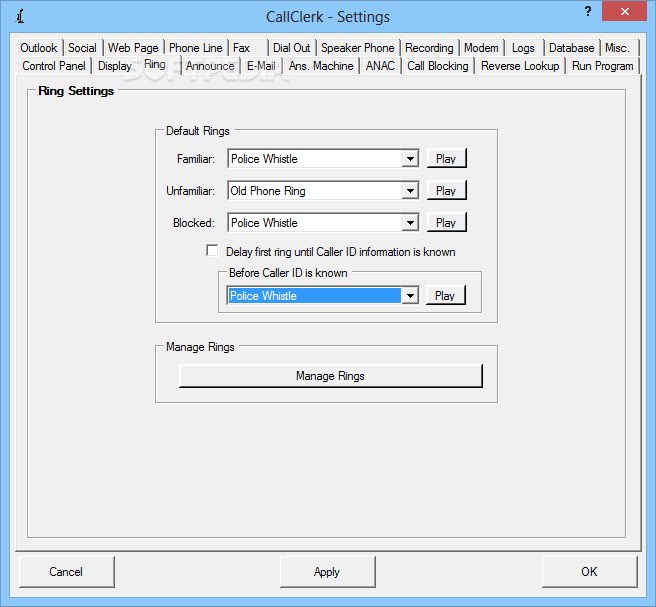Switch to the Outlook tab
656x607 pixels.
[39, 48]
